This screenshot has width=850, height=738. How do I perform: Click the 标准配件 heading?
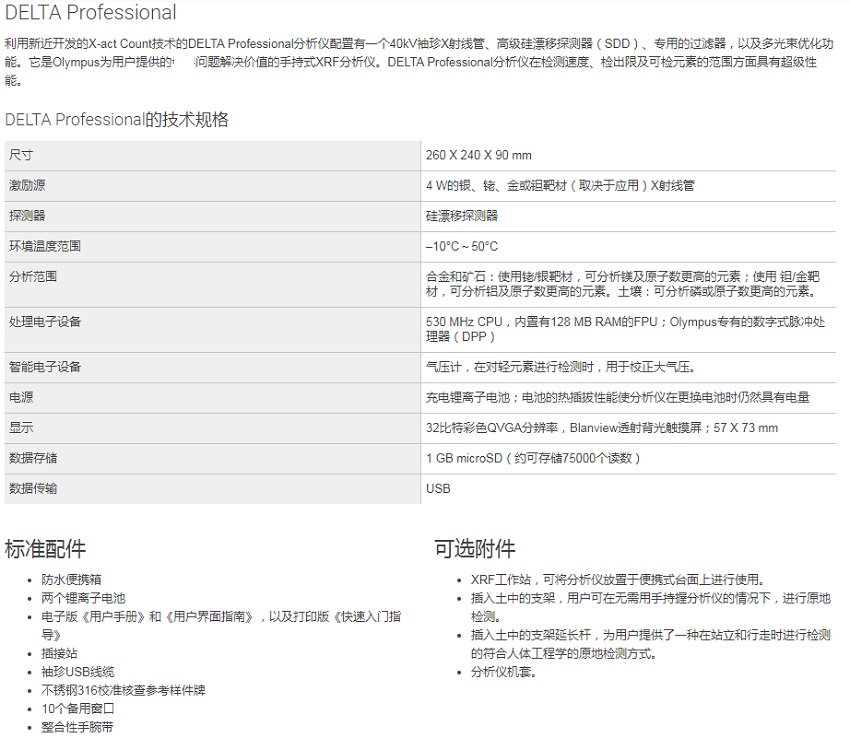pos(45,548)
